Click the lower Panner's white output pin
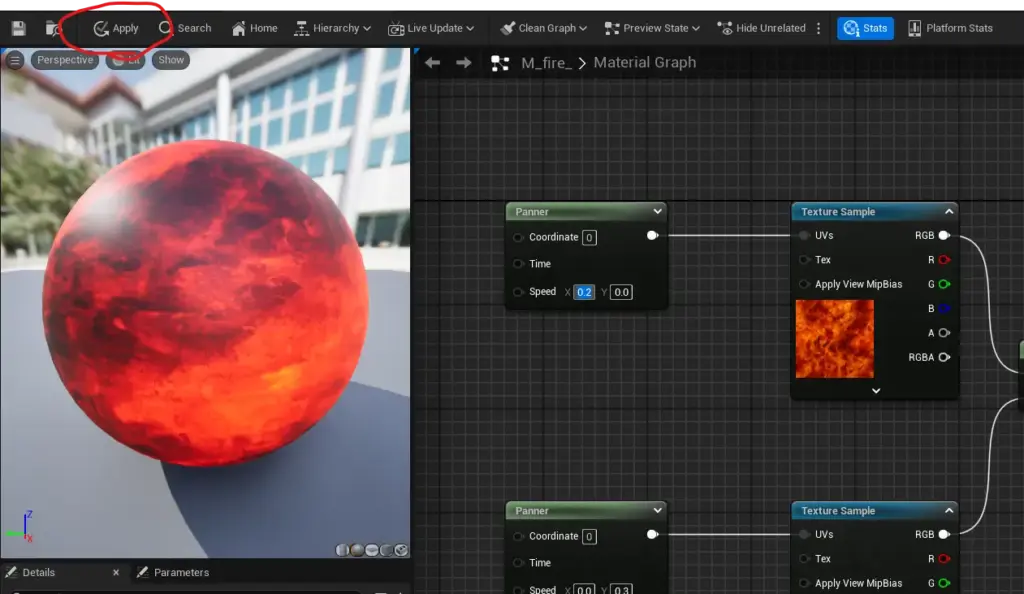The image size is (1024, 594). point(652,535)
